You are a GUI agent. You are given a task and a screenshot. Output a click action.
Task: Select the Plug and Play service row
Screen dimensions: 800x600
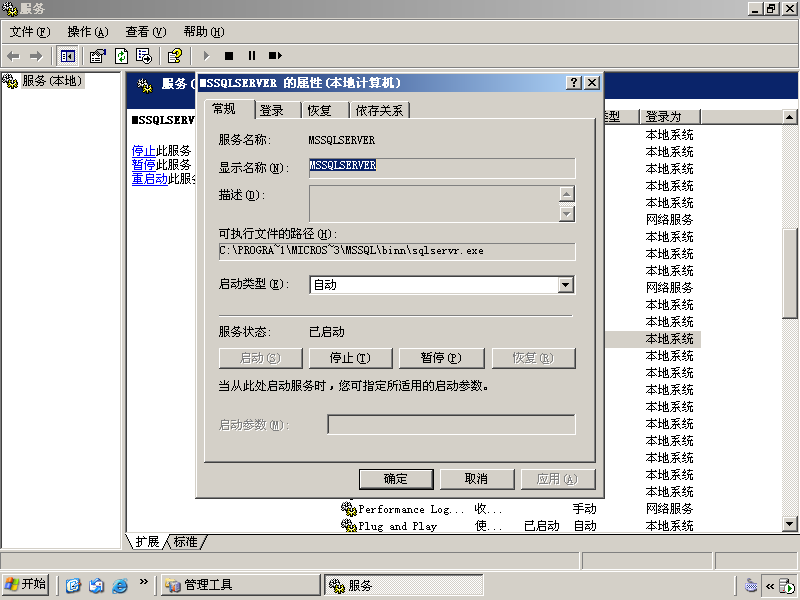(519, 526)
